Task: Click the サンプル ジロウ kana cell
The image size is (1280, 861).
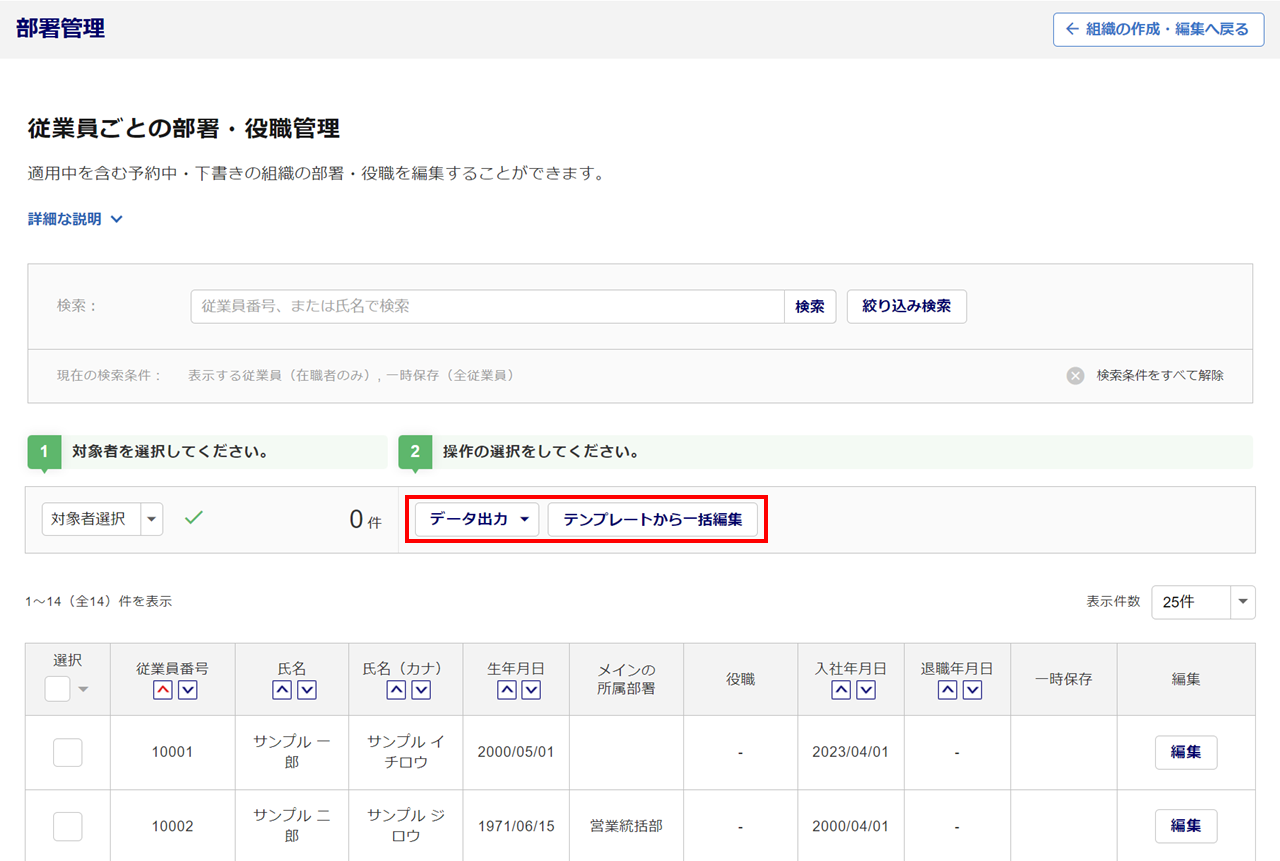Action: 406,826
